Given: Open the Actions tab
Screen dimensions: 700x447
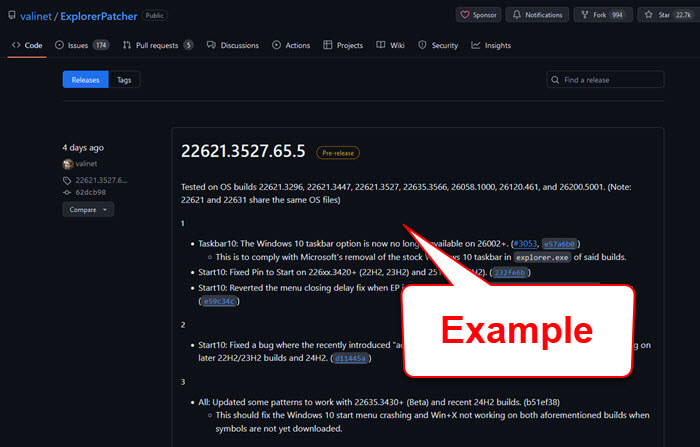Looking at the screenshot, I should click(x=291, y=45).
